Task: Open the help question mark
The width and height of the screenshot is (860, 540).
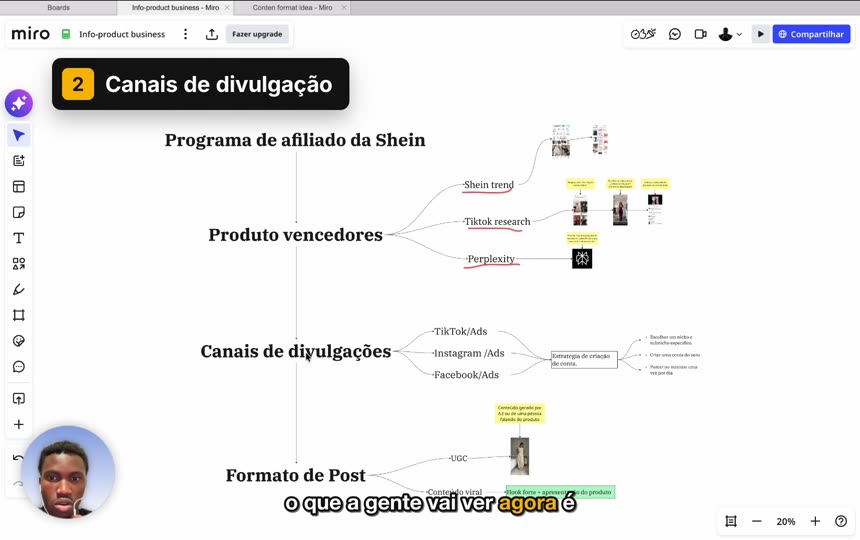Action: 841,521
